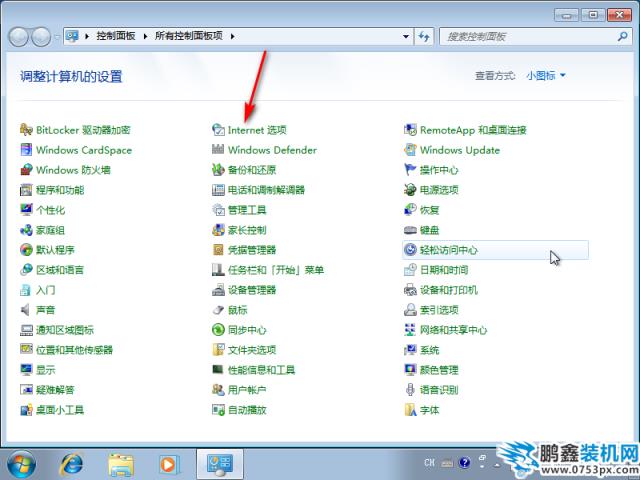Screen dimensions: 640x480
Task: Click the Windows CardSpace icon
Action: point(26,150)
